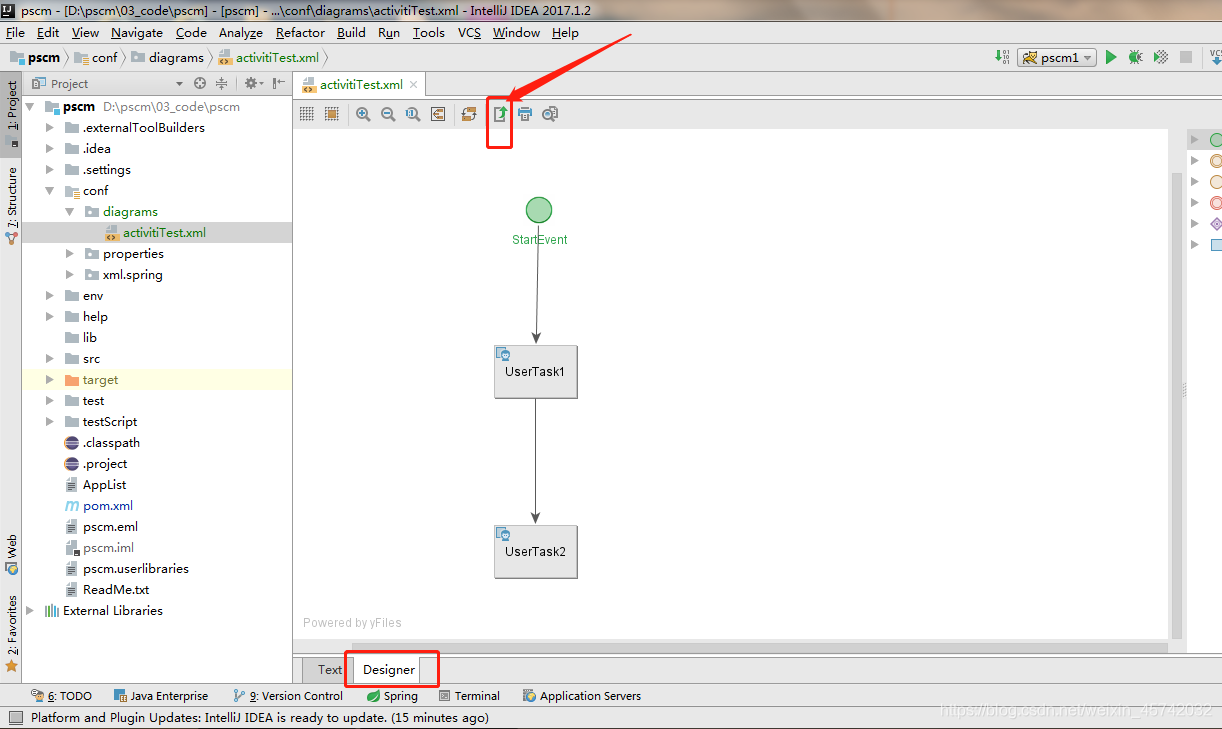Show the diagram print preview
This screenshot has height=729, width=1222.
coord(550,114)
